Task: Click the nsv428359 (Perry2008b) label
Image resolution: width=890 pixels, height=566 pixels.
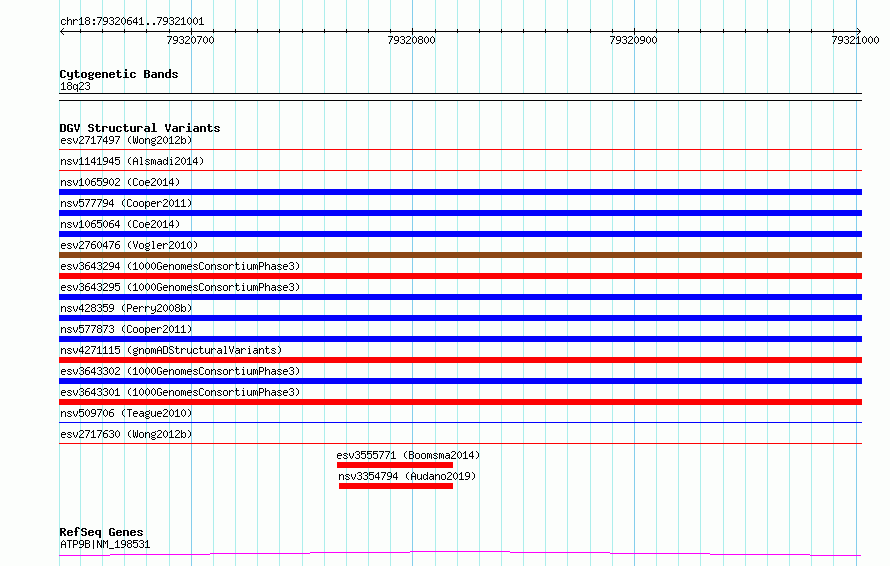Action: click(x=126, y=308)
